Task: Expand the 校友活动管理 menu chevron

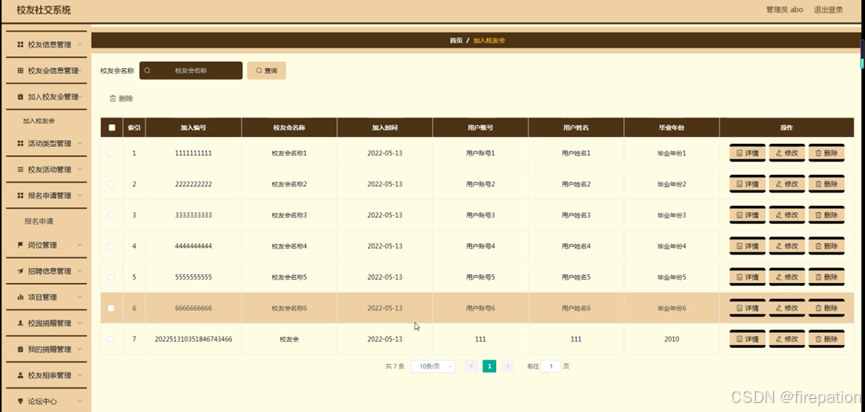Action: click(80, 169)
